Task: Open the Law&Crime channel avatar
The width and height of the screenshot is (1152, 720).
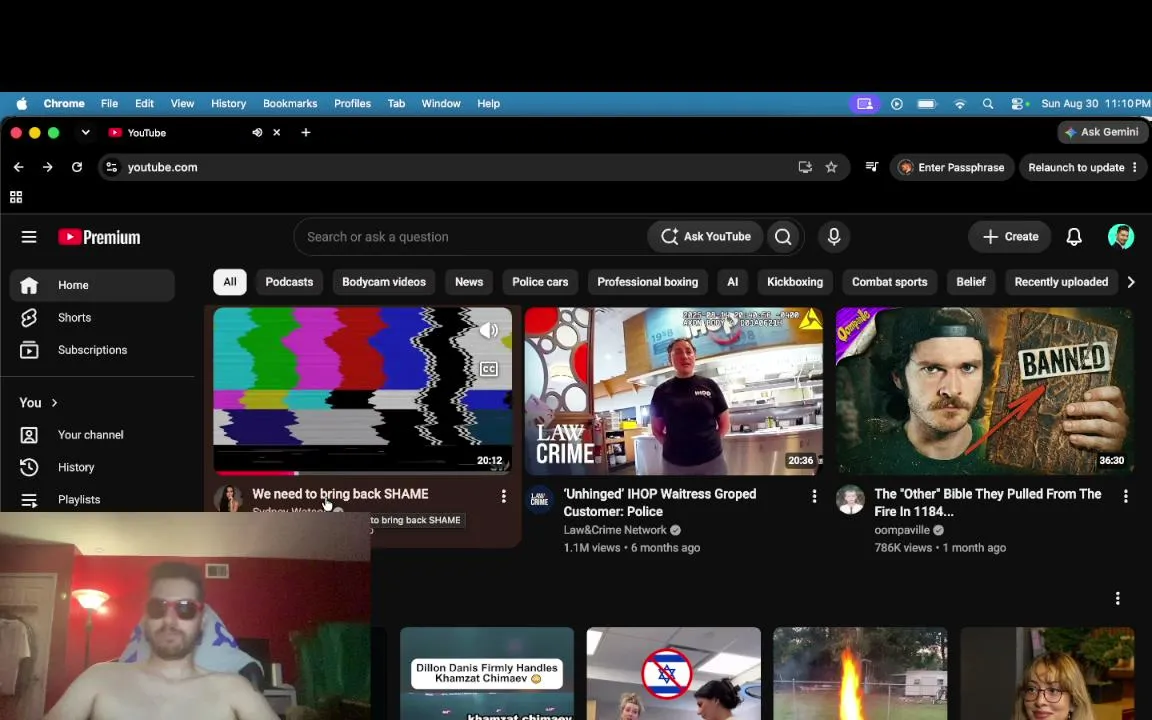Action: [539, 500]
